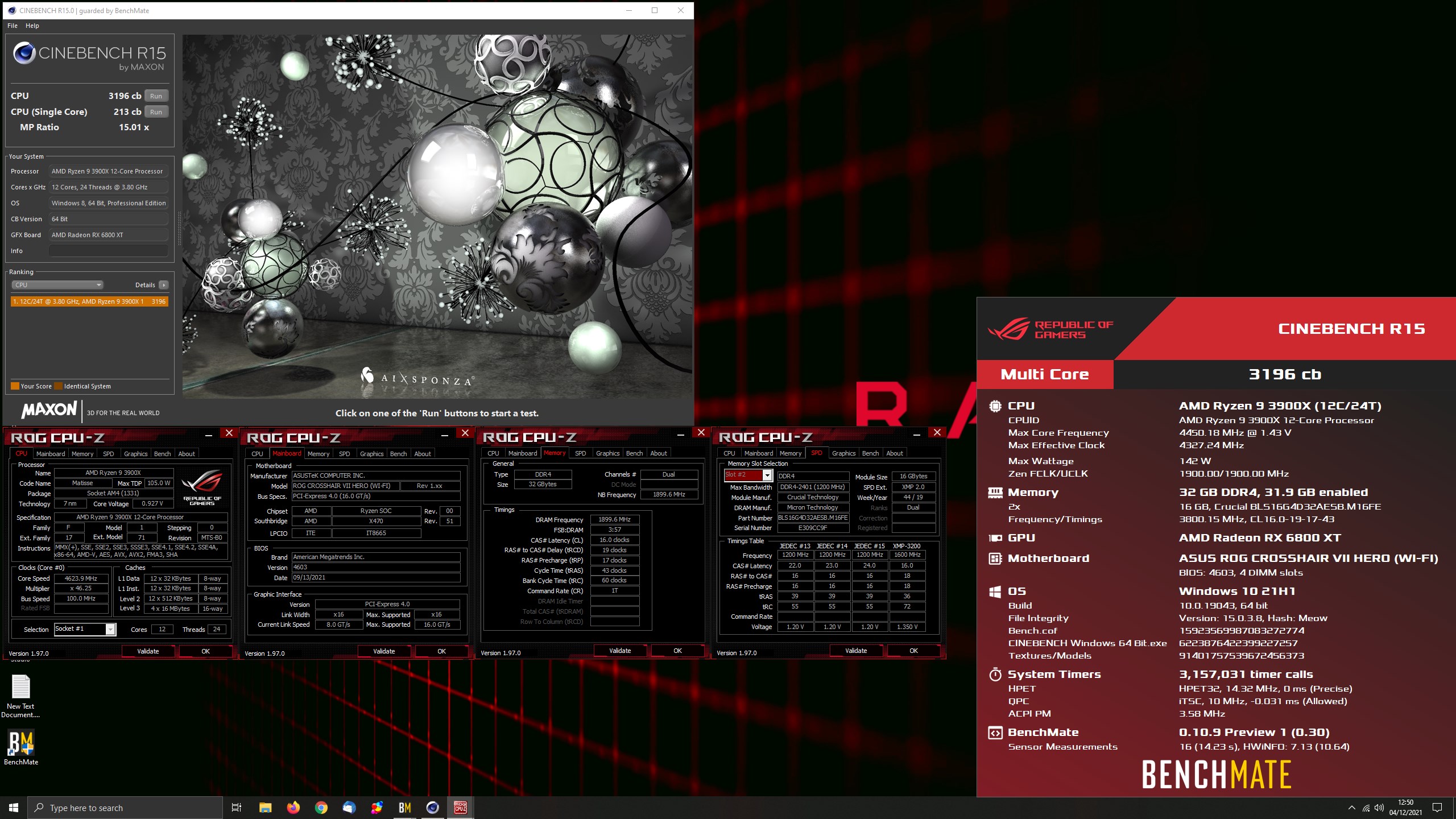Image resolution: width=1456 pixels, height=819 pixels.
Task: Open the volume control tray icon
Action: click(x=1379, y=808)
